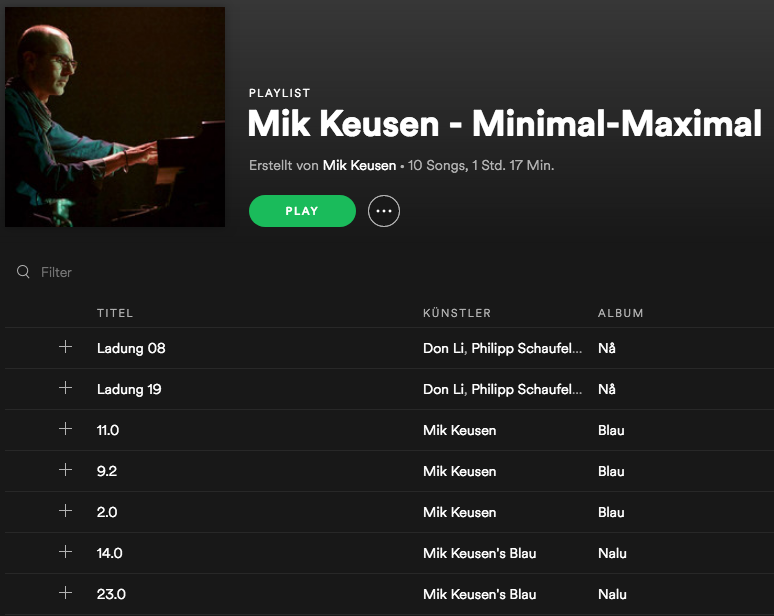This screenshot has width=774, height=616.
Task: Sort by ALBUM column header
Action: [x=620, y=313]
